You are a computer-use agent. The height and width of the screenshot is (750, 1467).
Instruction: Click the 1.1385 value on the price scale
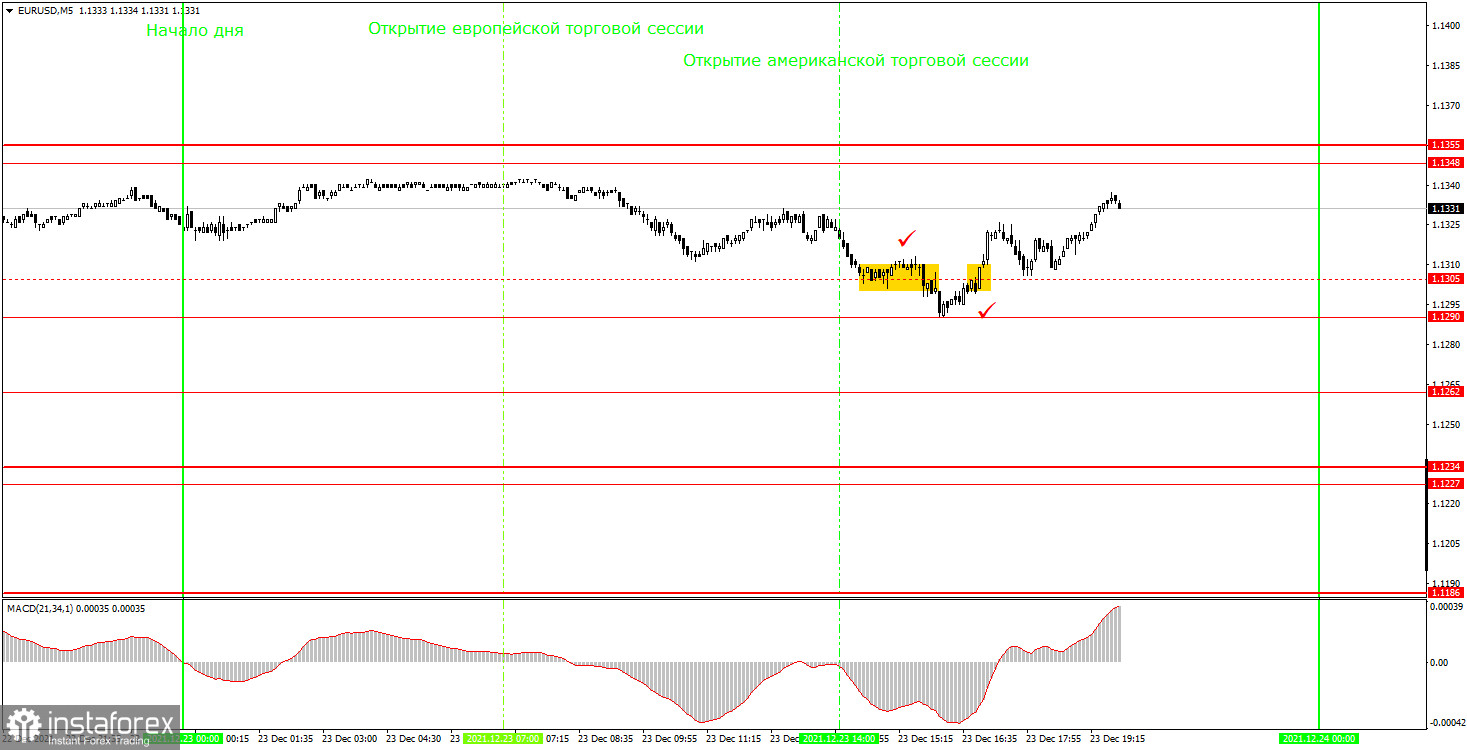click(1446, 66)
